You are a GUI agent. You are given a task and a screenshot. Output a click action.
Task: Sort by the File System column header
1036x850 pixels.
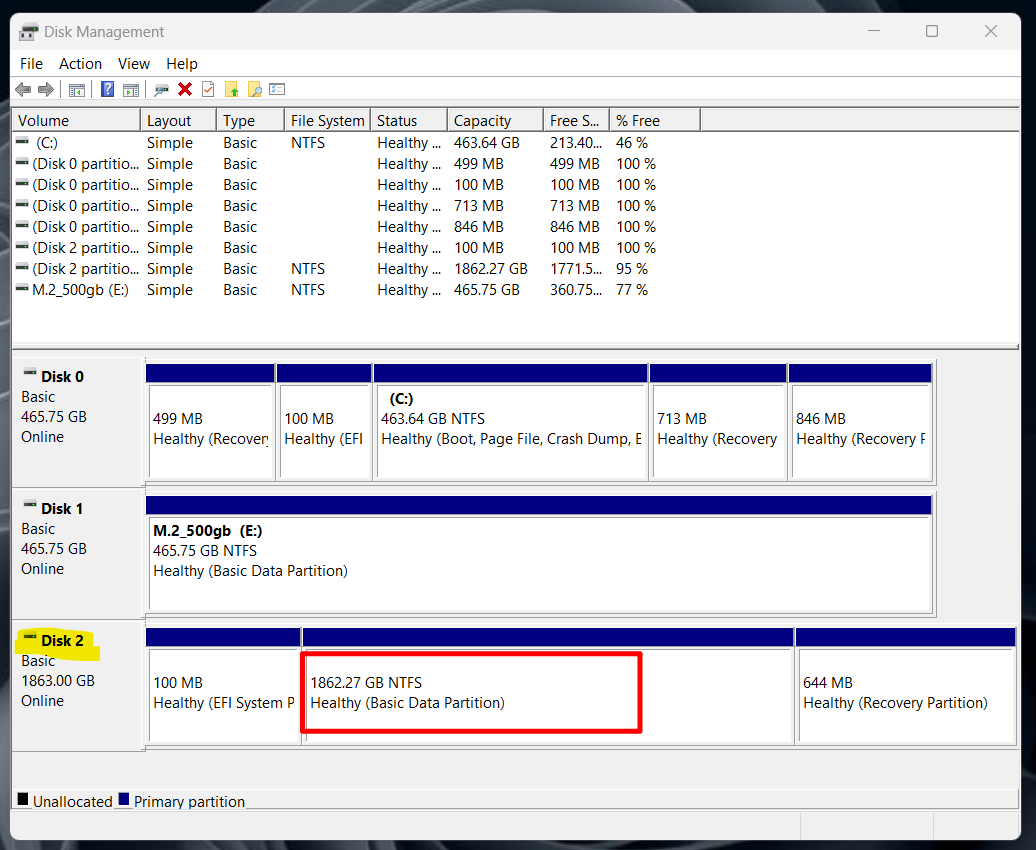point(327,121)
